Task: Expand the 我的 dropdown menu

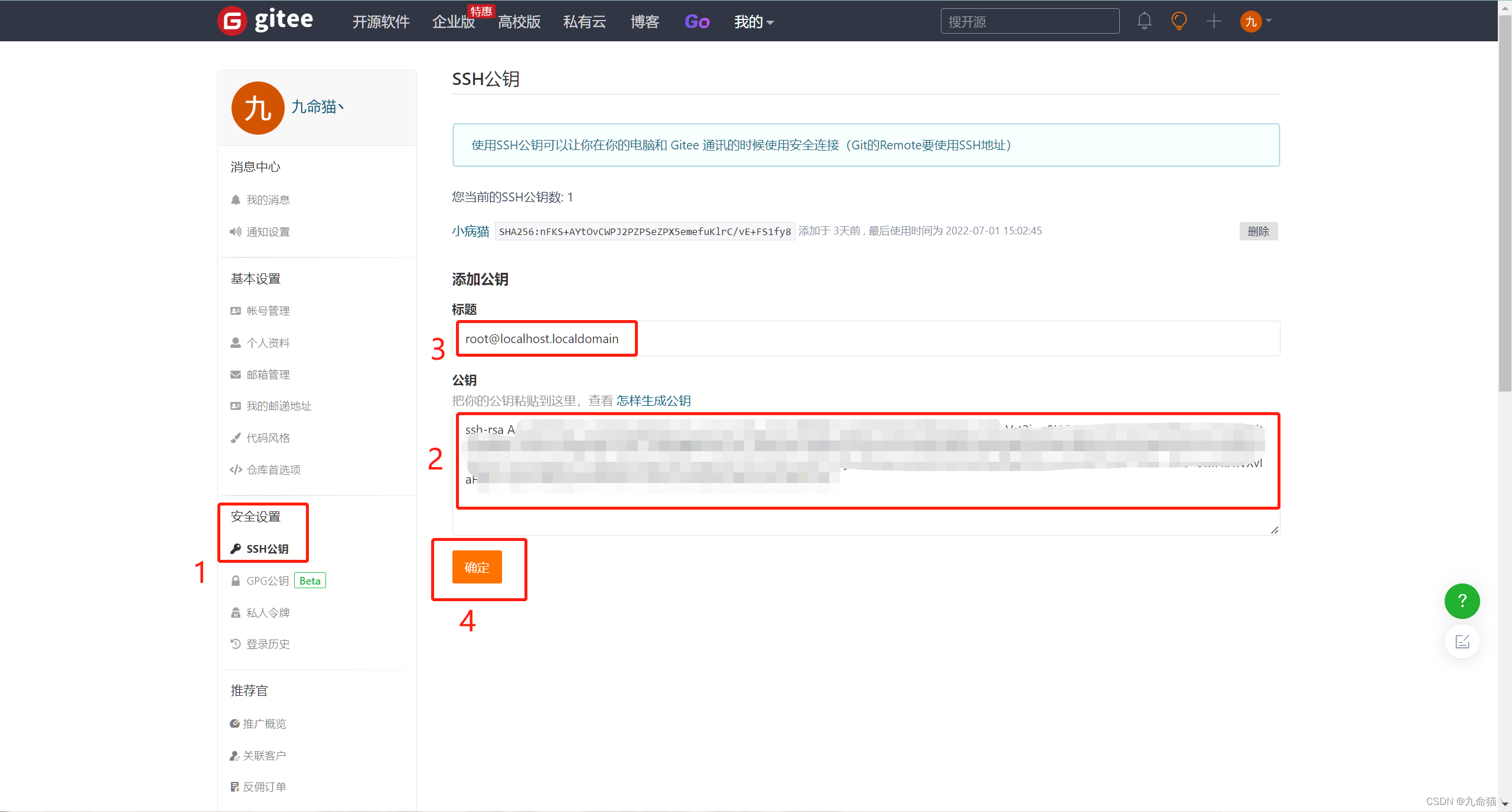Action: click(x=754, y=22)
